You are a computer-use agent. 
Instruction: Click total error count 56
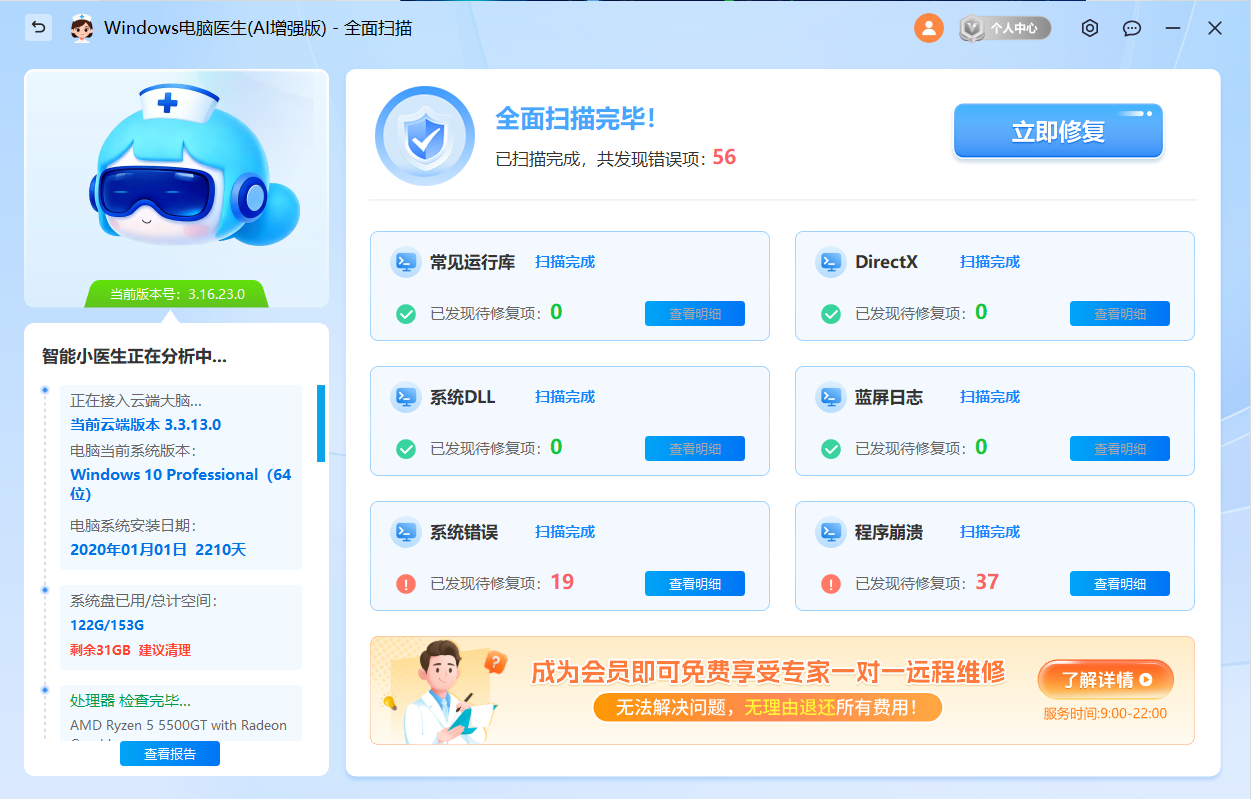point(724,157)
